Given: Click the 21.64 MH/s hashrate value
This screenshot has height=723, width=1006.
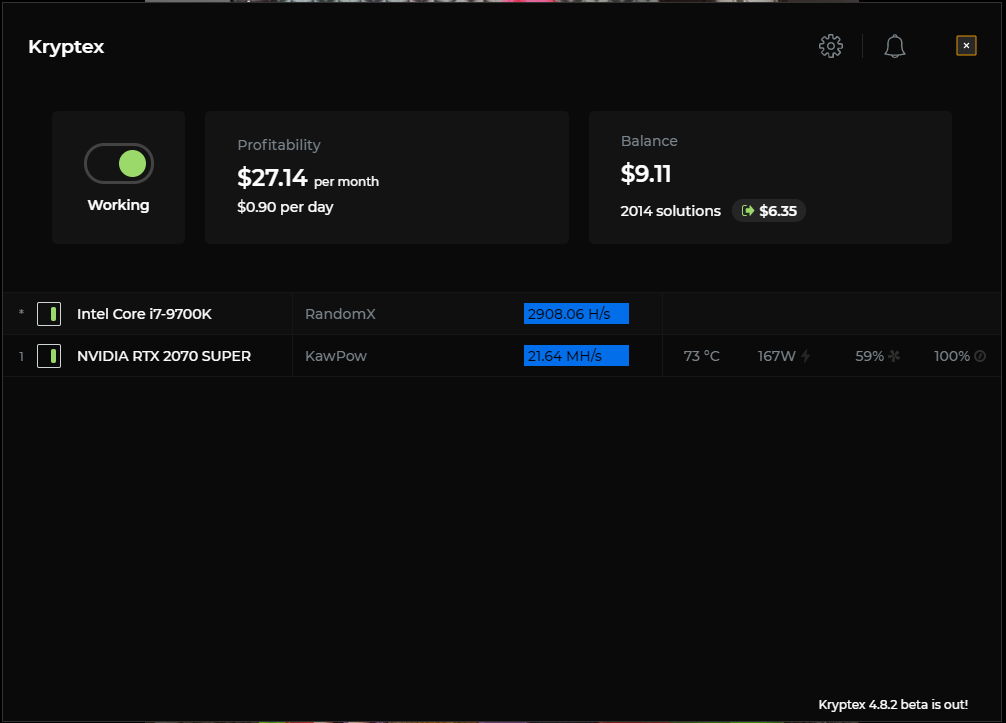Looking at the screenshot, I should 576,355.
